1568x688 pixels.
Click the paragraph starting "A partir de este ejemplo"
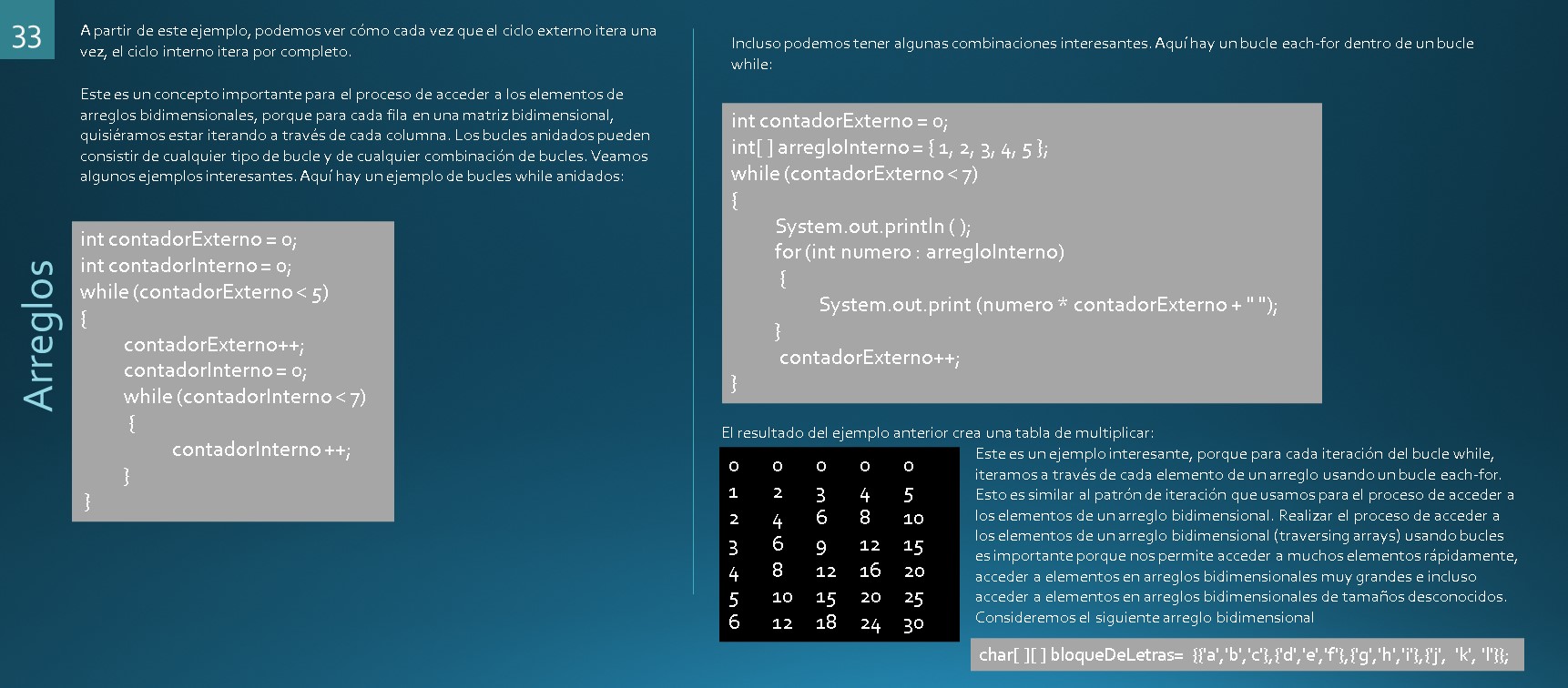[368, 41]
